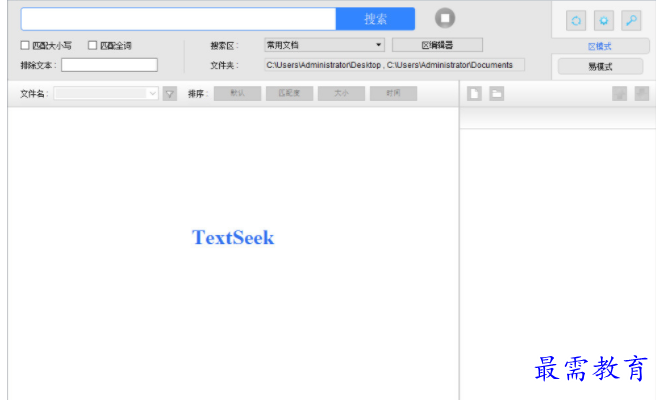Switch to 区模式
Screen dimensions: 656x400
point(600,46)
